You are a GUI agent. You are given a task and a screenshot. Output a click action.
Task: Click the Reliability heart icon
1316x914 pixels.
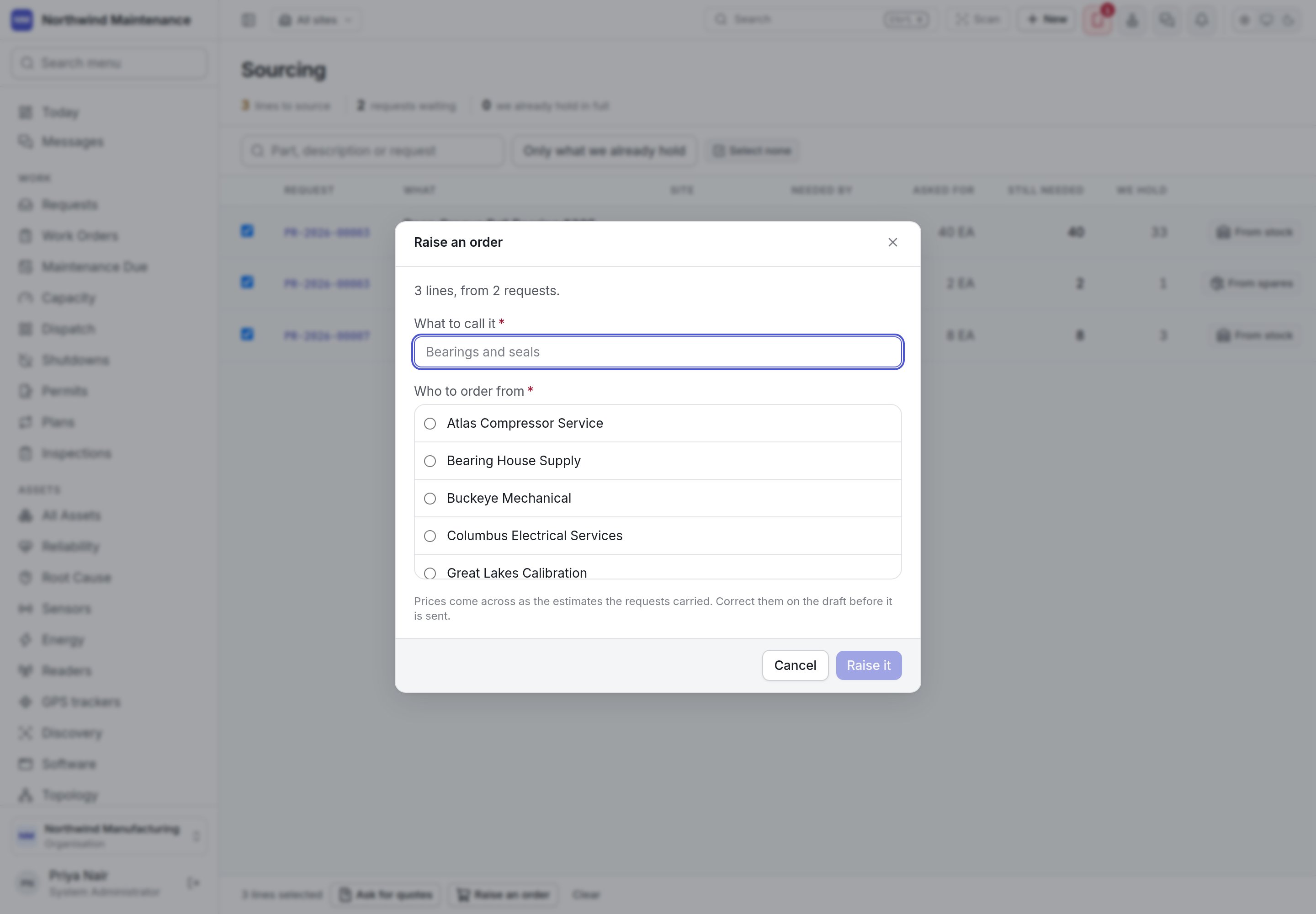[25, 546]
